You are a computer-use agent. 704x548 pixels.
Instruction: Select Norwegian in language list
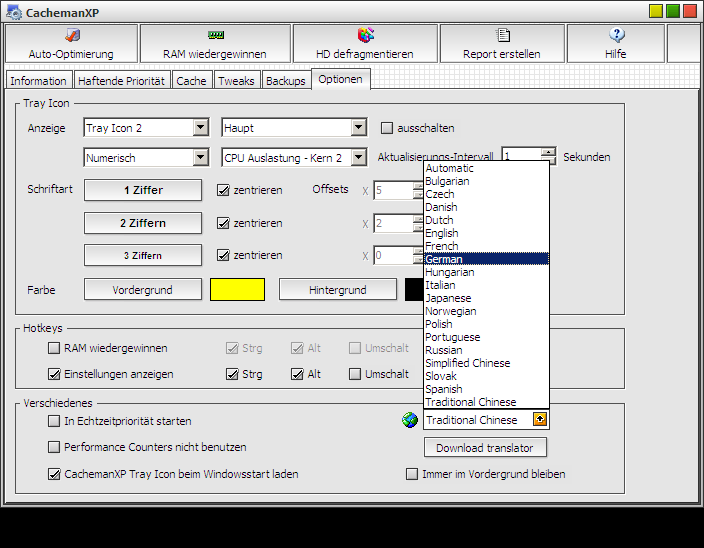[x=486, y=311]
